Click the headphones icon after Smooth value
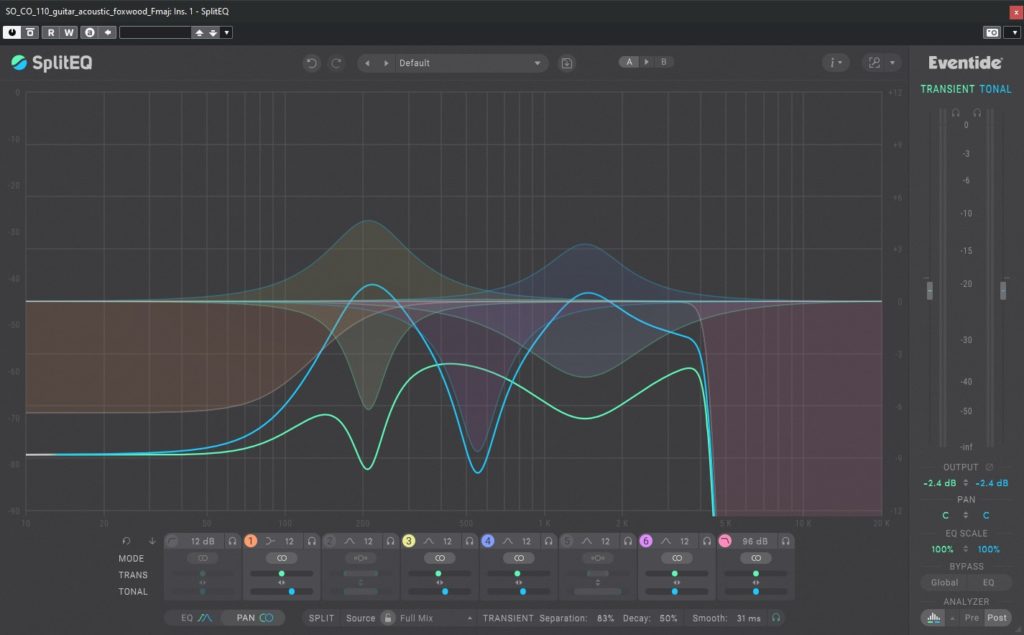This screenshot has width=1024, height=635. (775, 618)
